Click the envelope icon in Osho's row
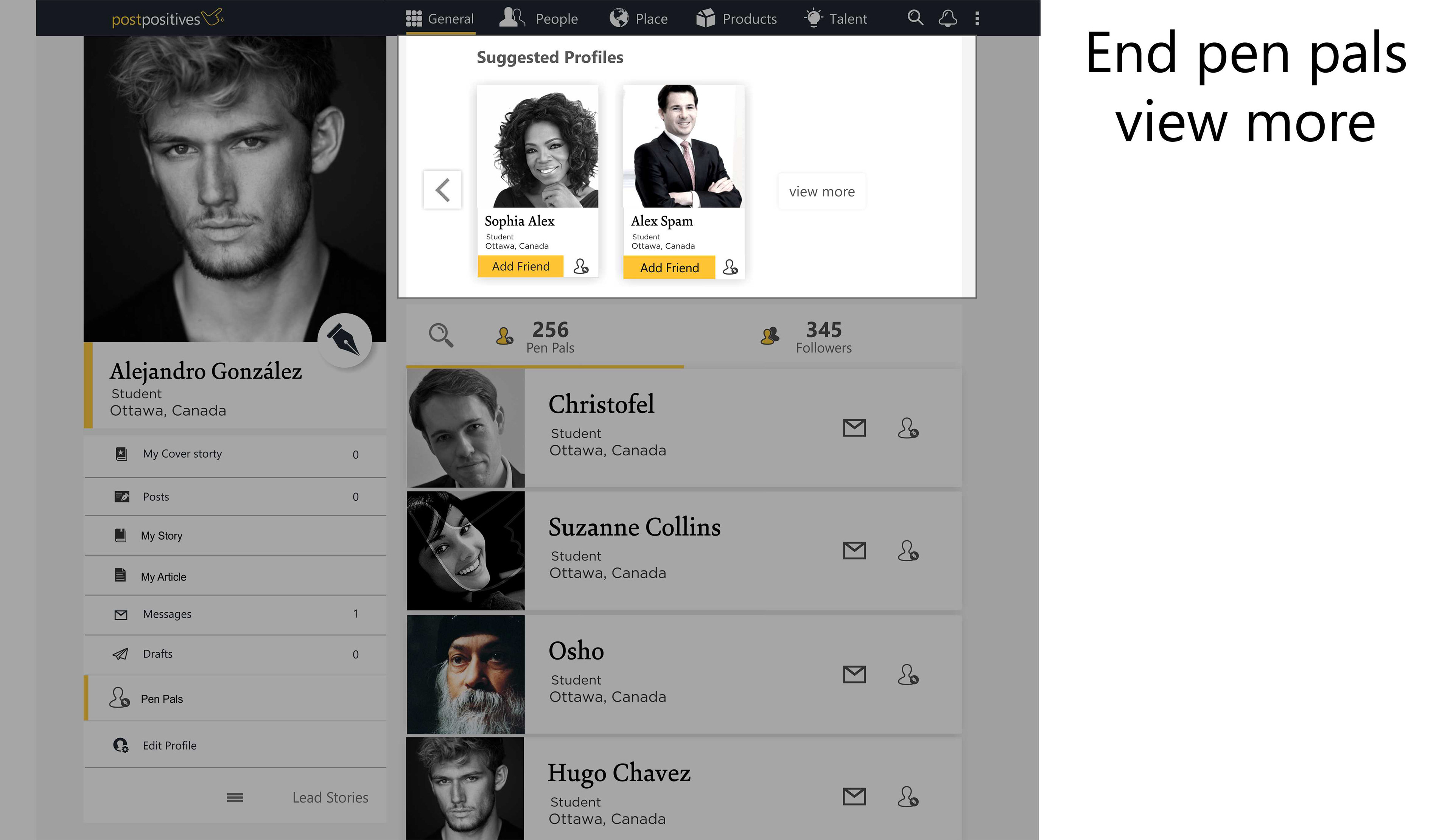This screenshot has height=840, width=1453. pos(854,674)
